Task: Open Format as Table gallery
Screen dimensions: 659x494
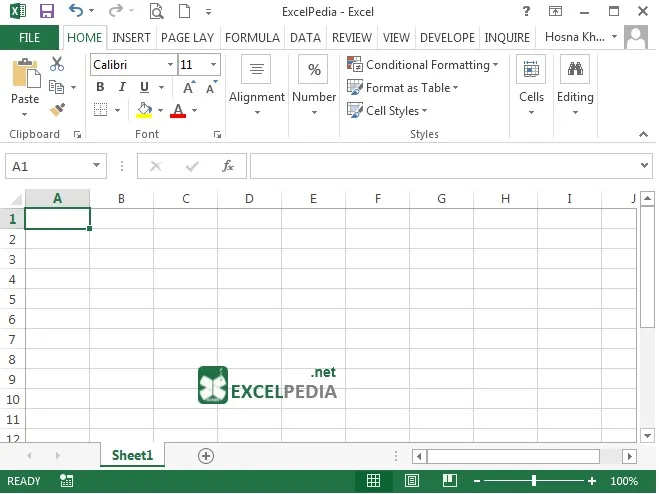Action: point(403,87)
